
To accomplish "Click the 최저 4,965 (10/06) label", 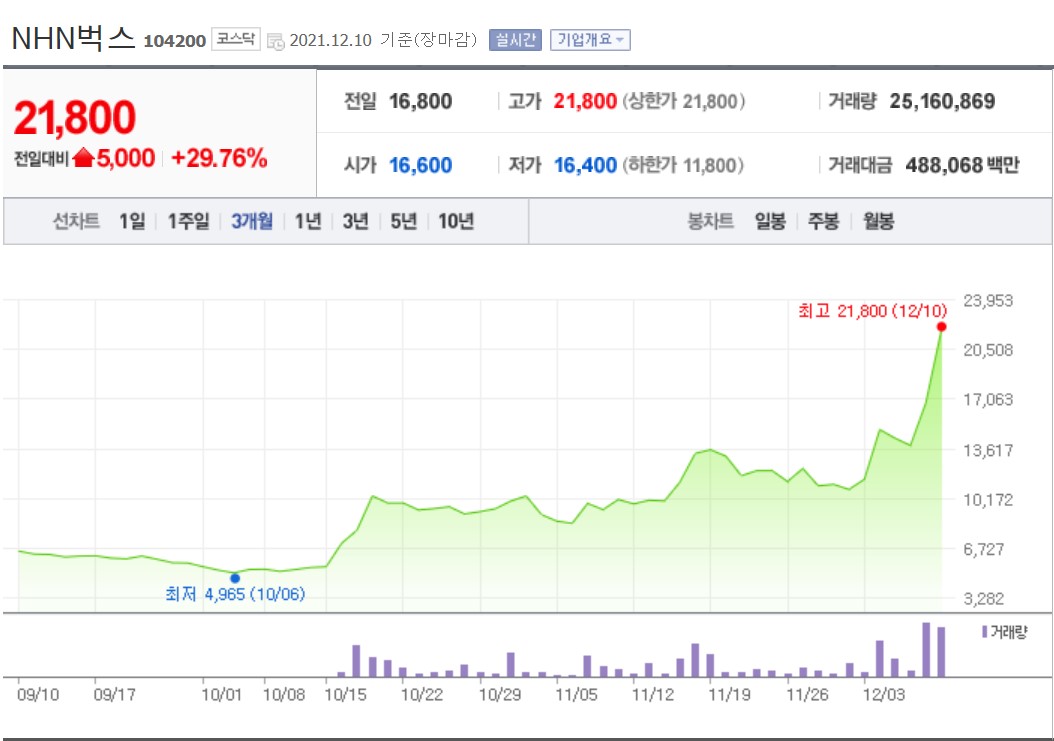I will [x=235, y=594].
